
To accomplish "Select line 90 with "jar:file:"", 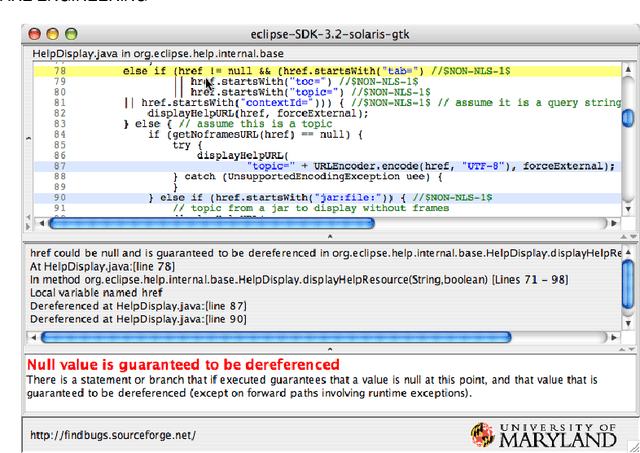I will point(327,198).
